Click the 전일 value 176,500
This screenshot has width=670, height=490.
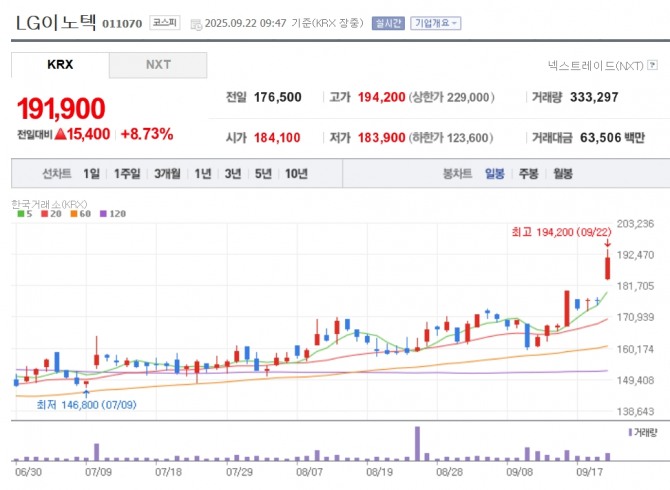[x=278, y=97]
